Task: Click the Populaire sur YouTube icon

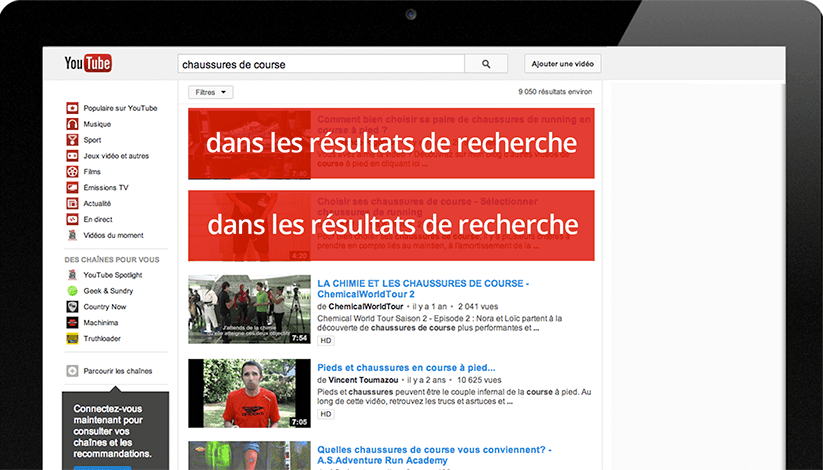Action: pyautogui.click(x=72, y=108)
